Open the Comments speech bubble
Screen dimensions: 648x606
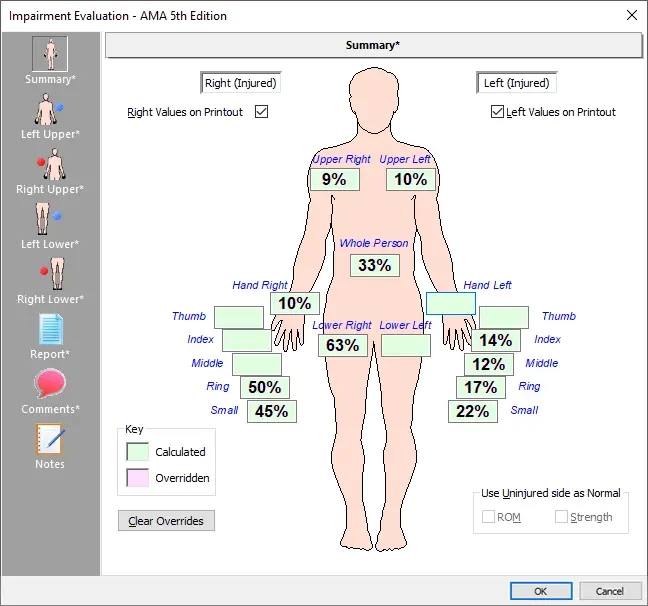[x=50, y=384]
